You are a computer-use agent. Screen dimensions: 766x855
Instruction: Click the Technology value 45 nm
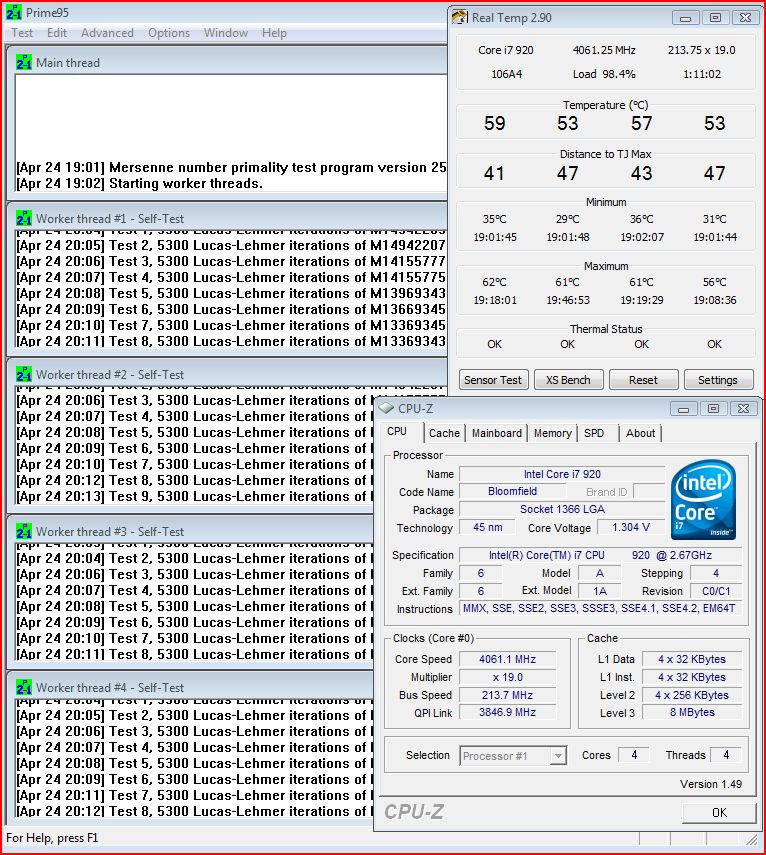[x=487, y=527]
